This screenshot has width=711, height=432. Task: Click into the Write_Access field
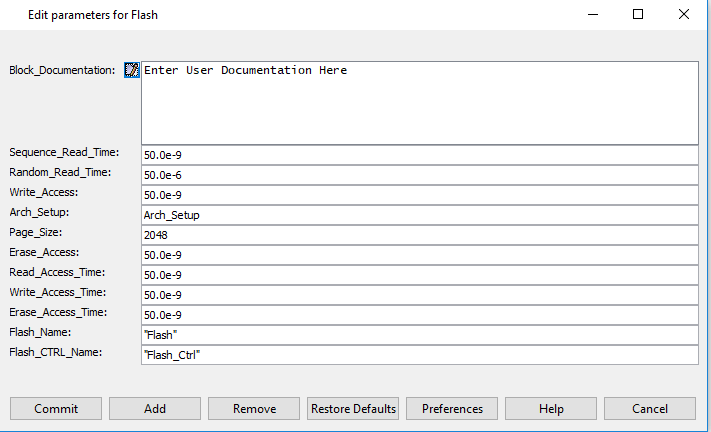pyautogui.click(x=420, y=195)
